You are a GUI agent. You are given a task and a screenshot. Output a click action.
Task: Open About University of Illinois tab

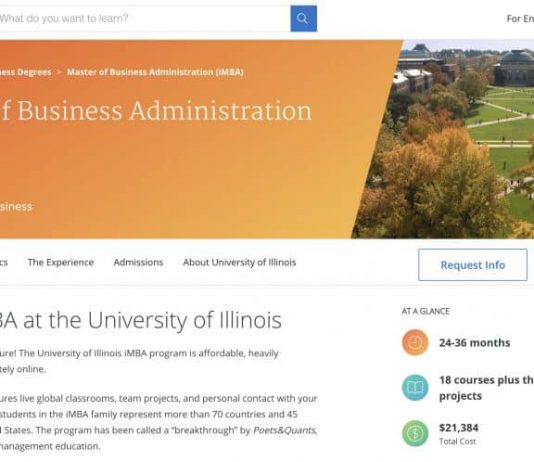[x=239, y=262]
